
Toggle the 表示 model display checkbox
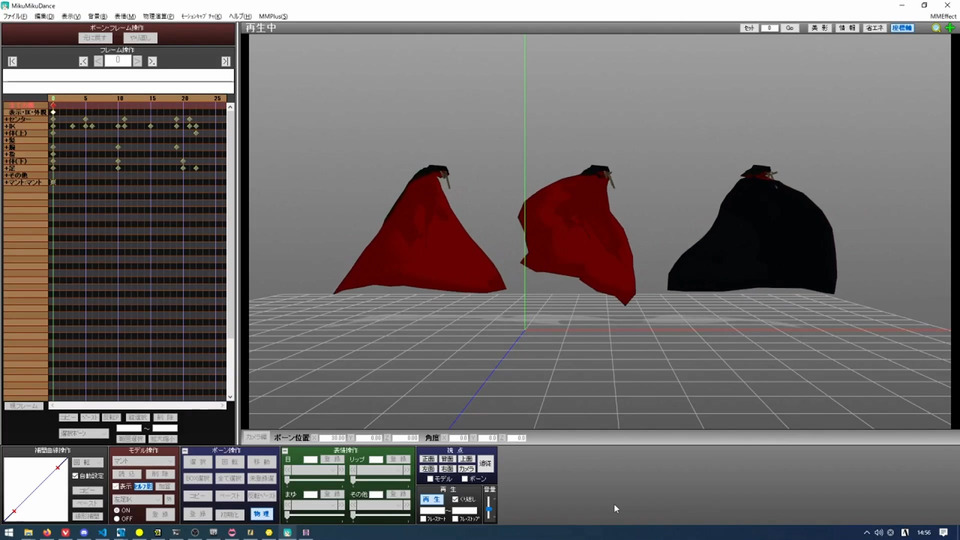click(115, 487)
